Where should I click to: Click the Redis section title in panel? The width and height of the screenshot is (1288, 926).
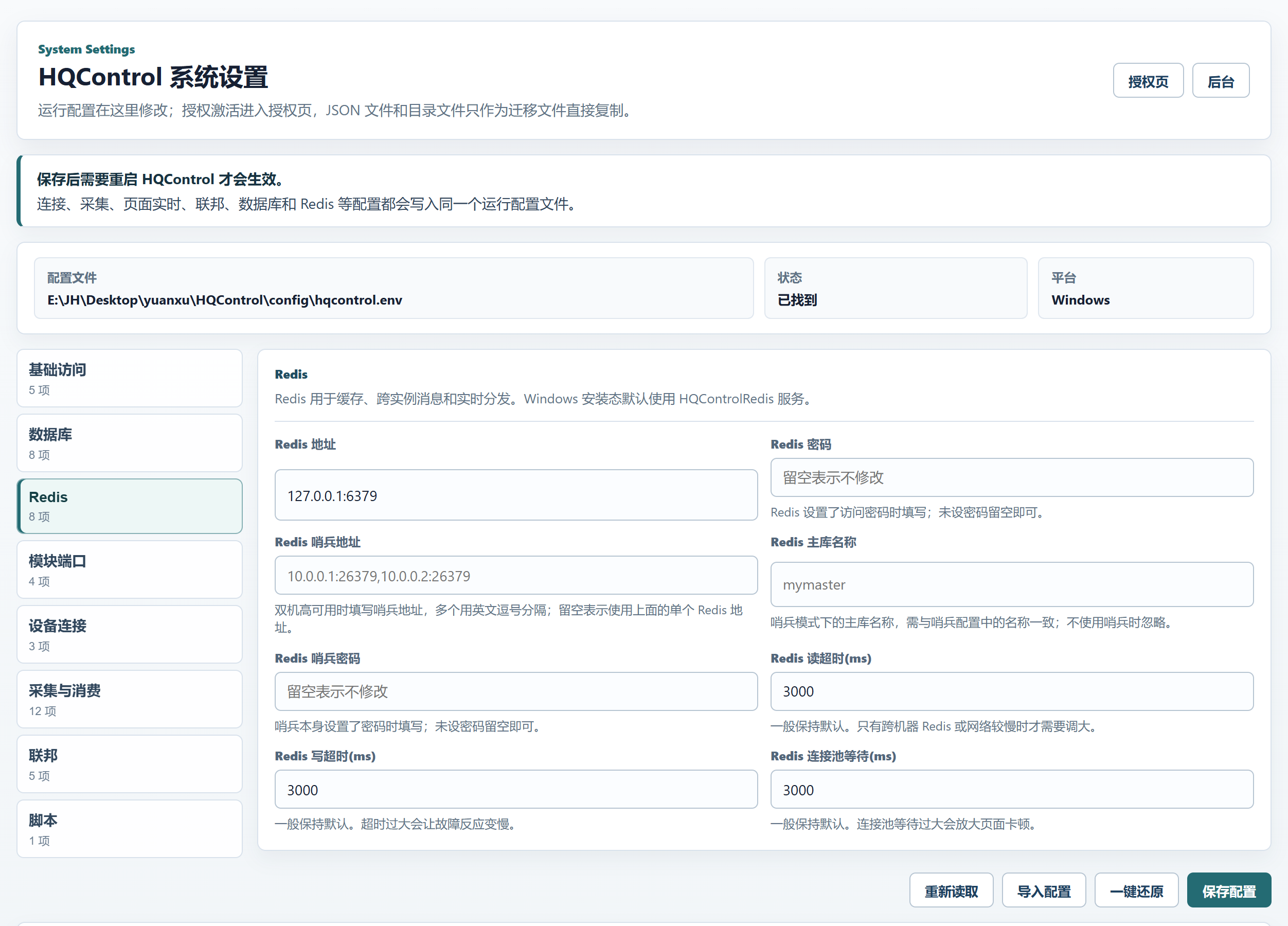291,375
